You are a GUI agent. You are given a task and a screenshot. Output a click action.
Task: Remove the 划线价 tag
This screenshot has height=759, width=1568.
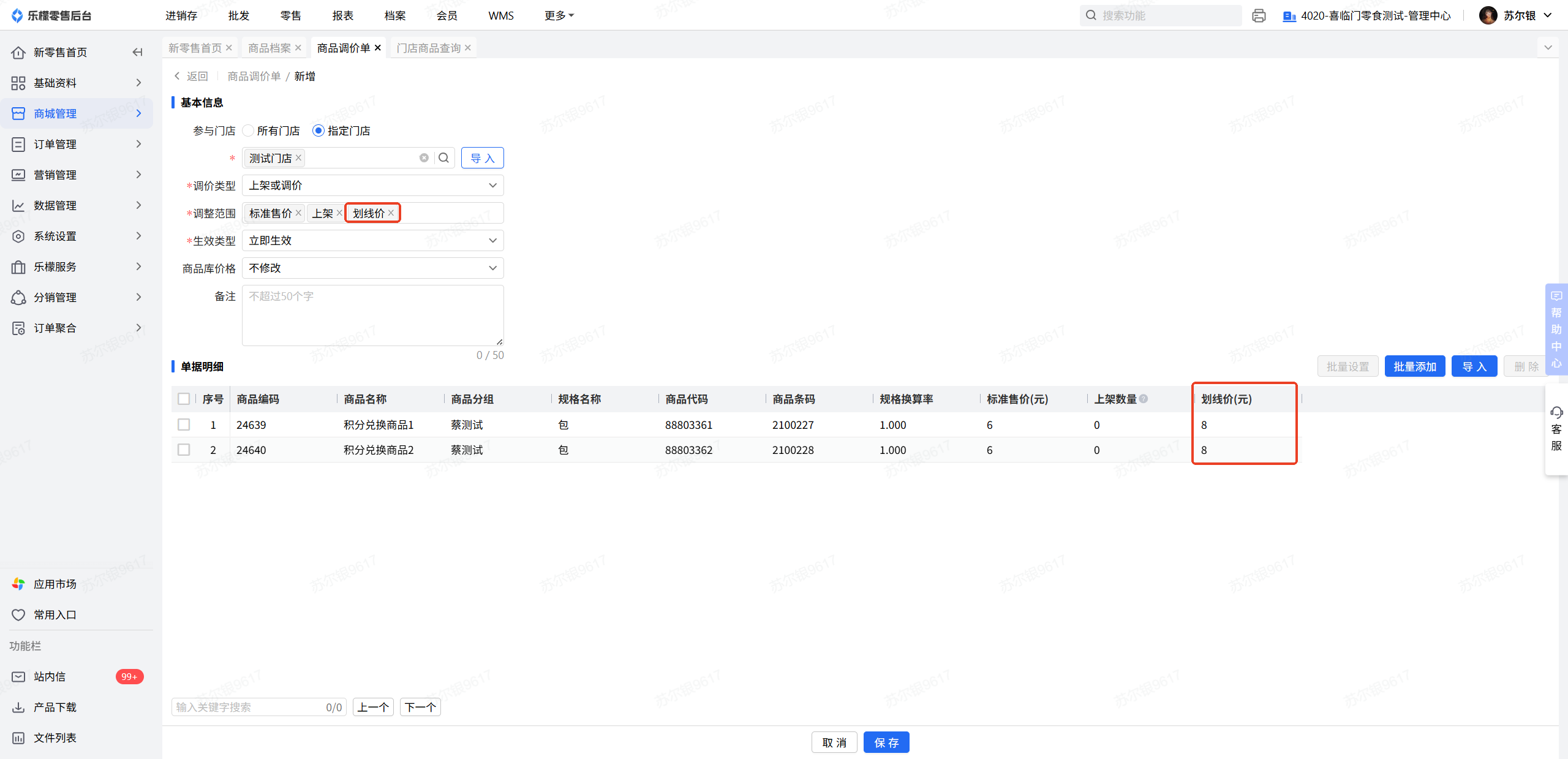(391, 213)
